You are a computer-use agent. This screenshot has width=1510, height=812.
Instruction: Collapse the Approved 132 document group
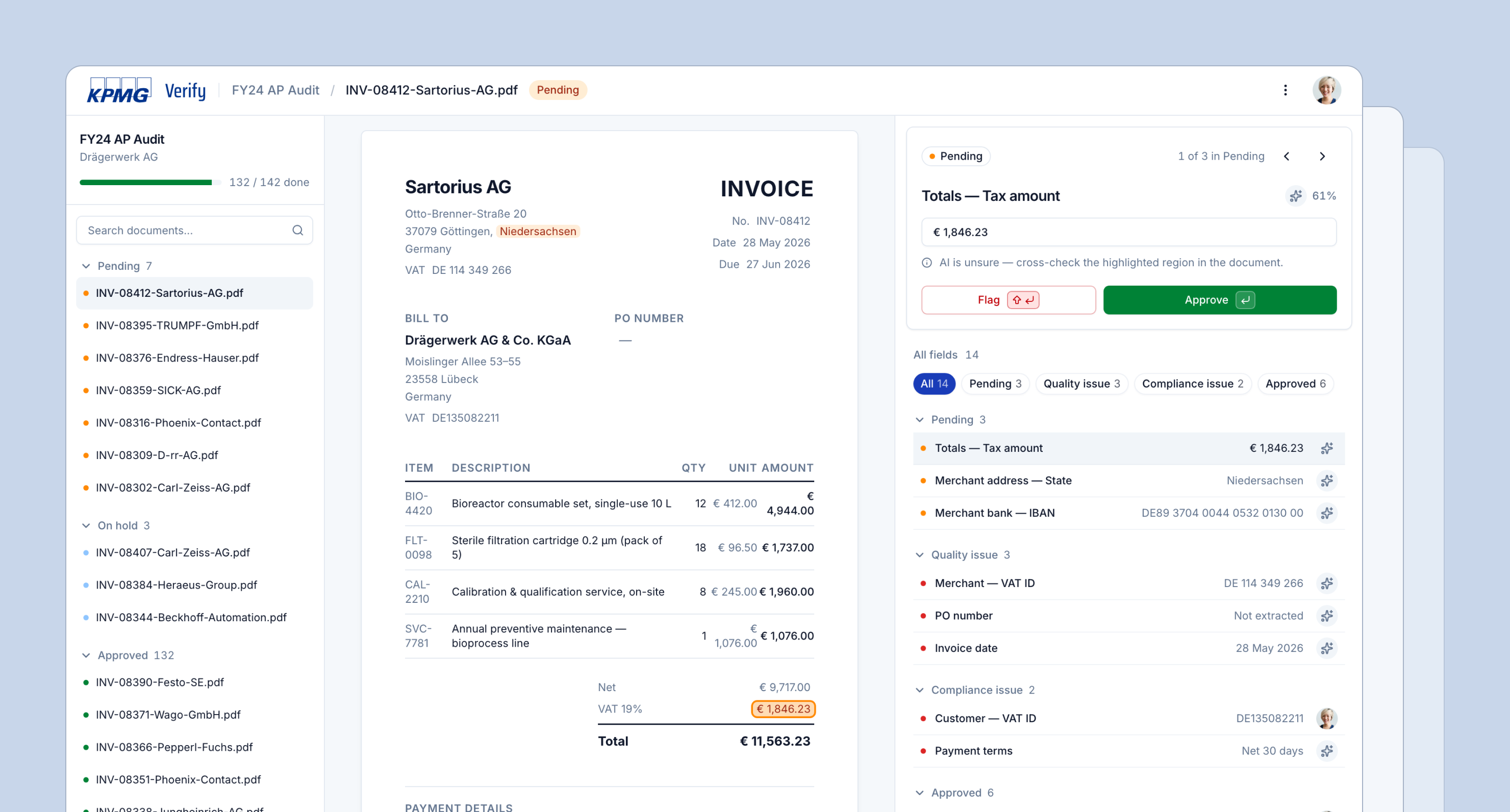click(x=86, y=655)
